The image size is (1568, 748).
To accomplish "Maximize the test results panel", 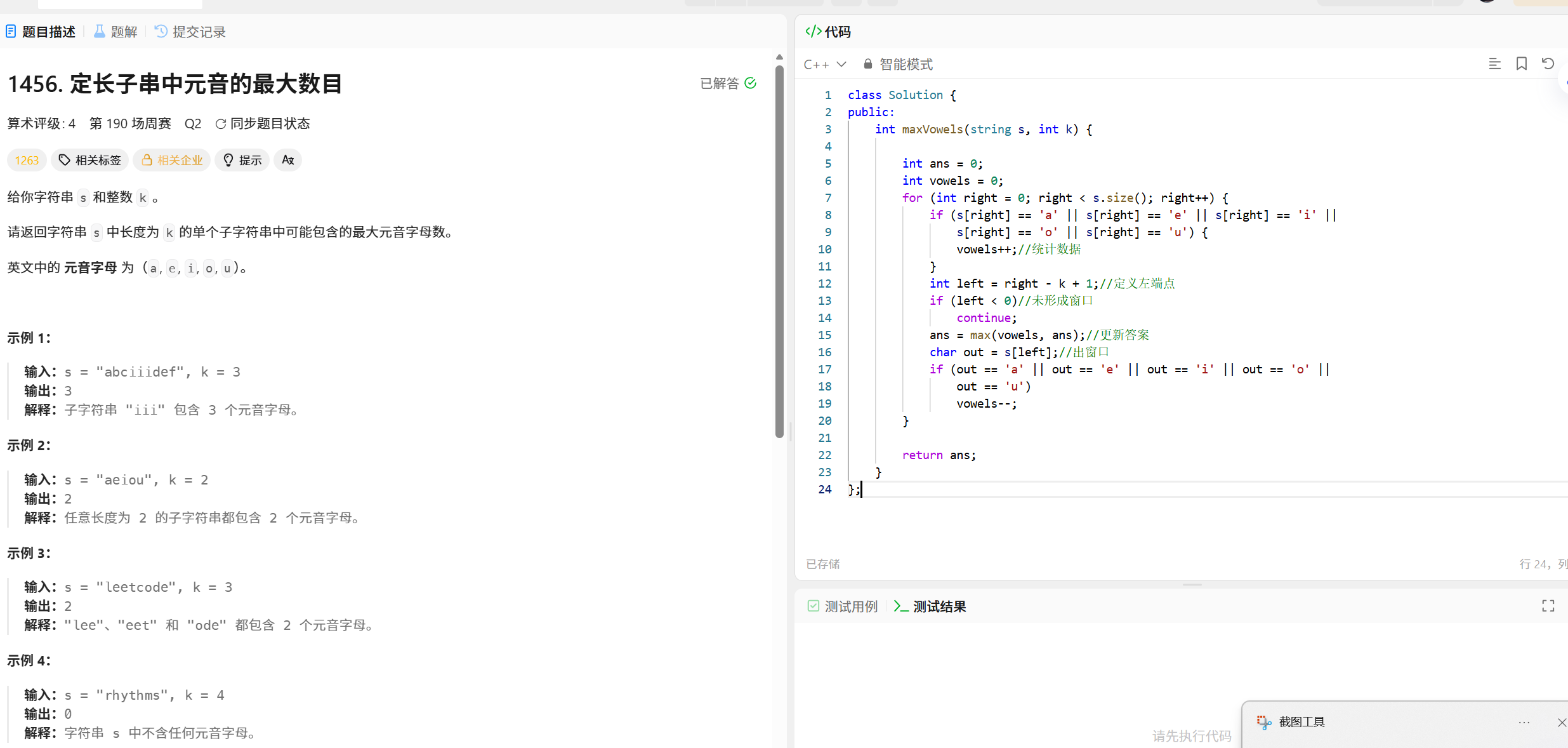I will coord(1548,606).
